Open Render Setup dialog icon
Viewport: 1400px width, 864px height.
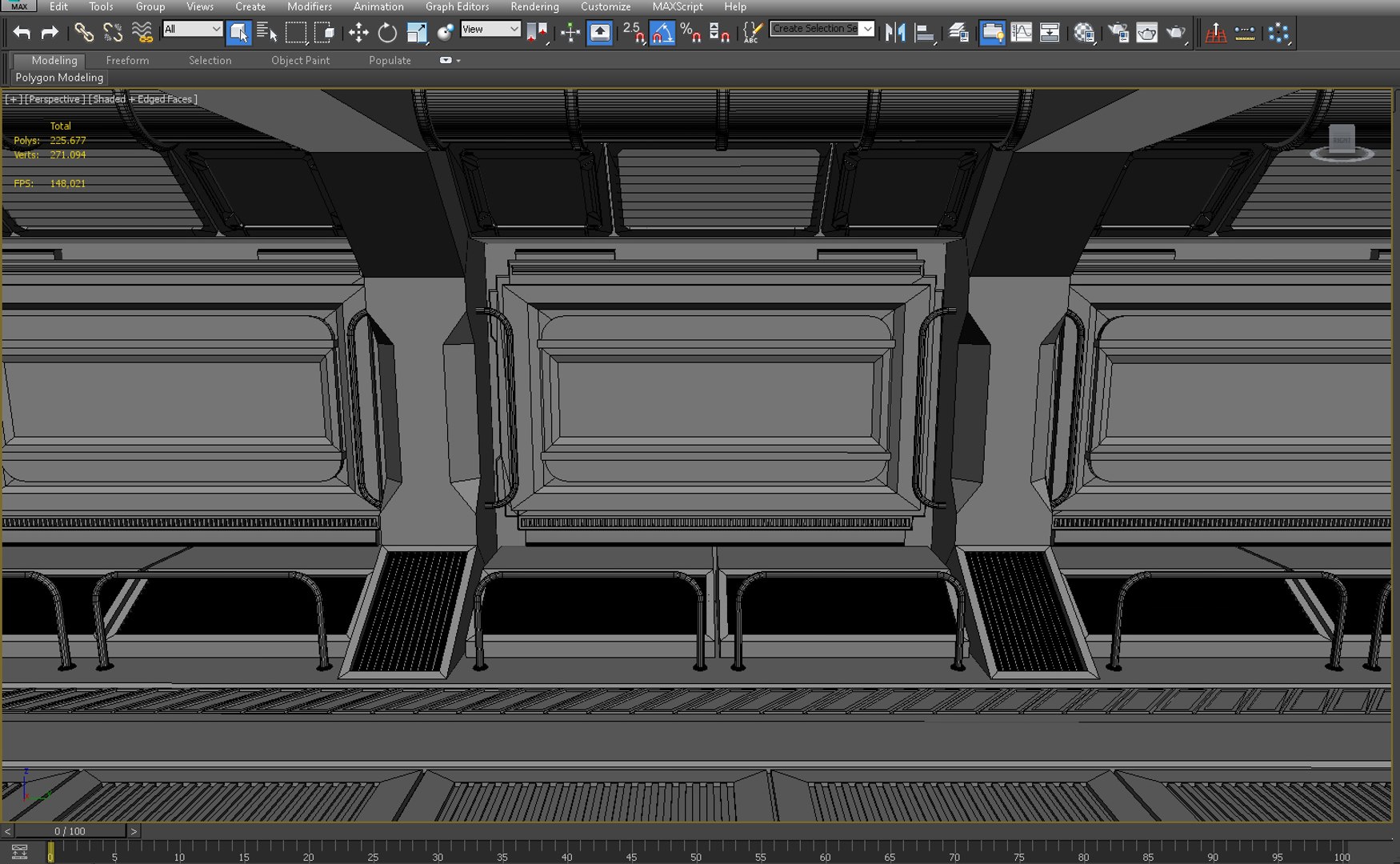[1118, 33]
